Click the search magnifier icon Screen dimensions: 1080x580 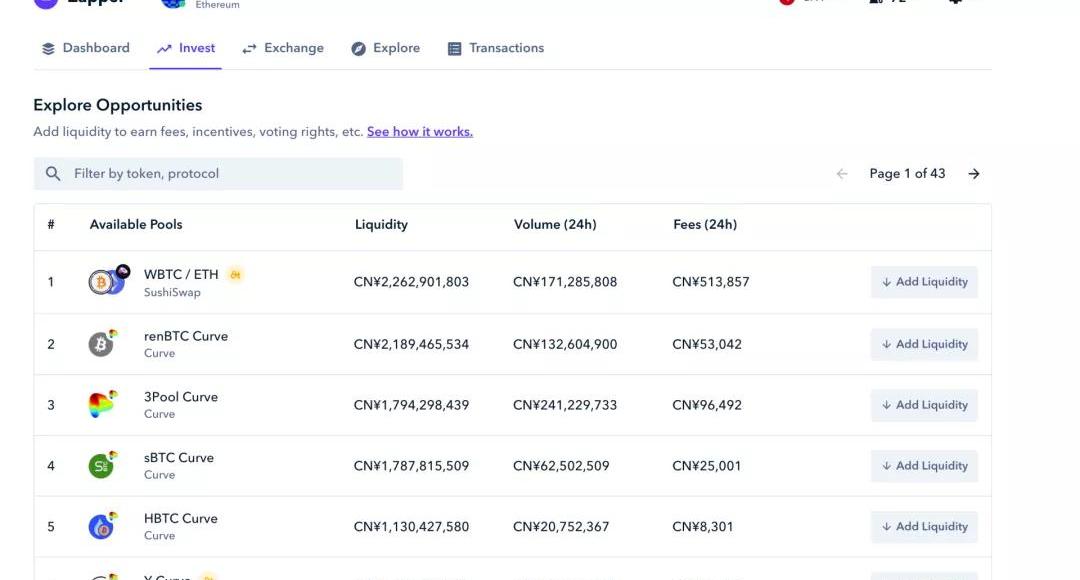(53, 174)
